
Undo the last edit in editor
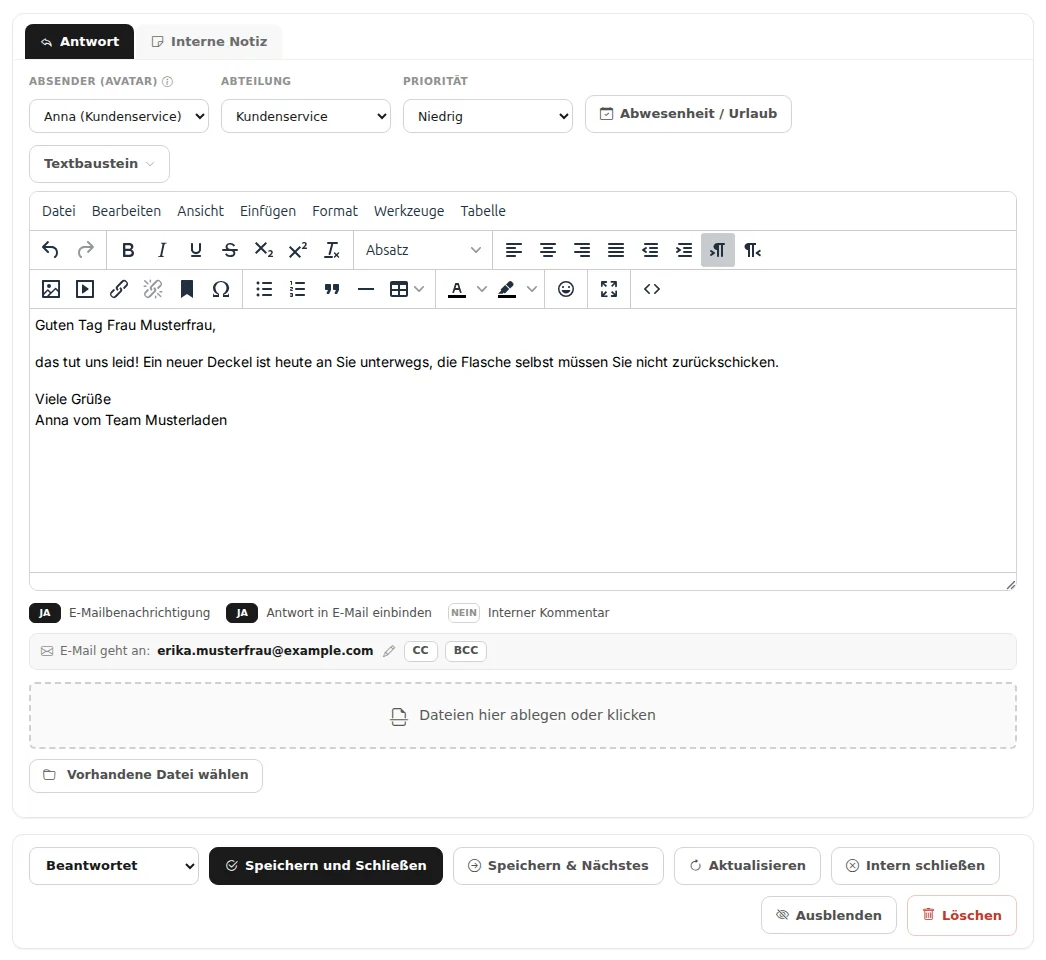tap(50, 250)
